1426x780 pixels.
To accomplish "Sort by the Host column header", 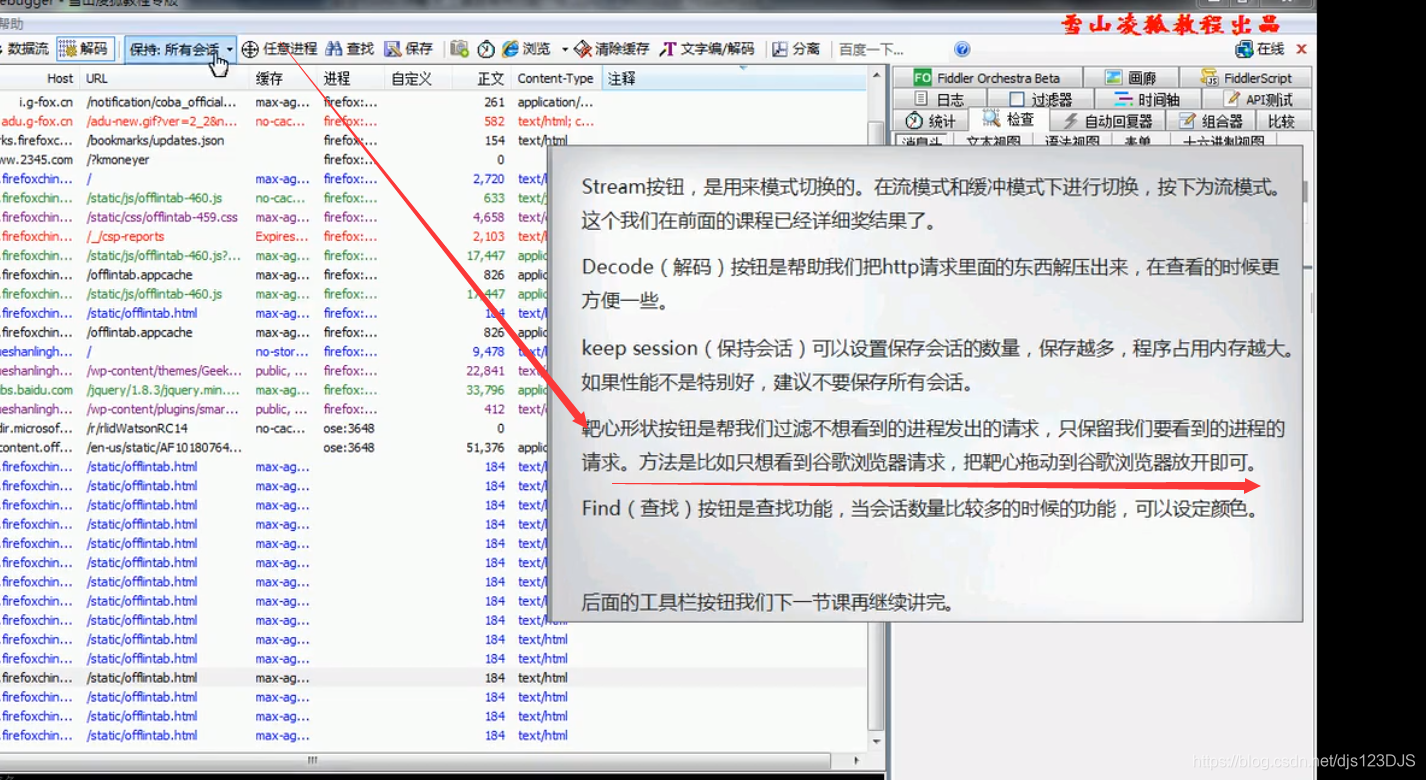I will click(40, 78).
